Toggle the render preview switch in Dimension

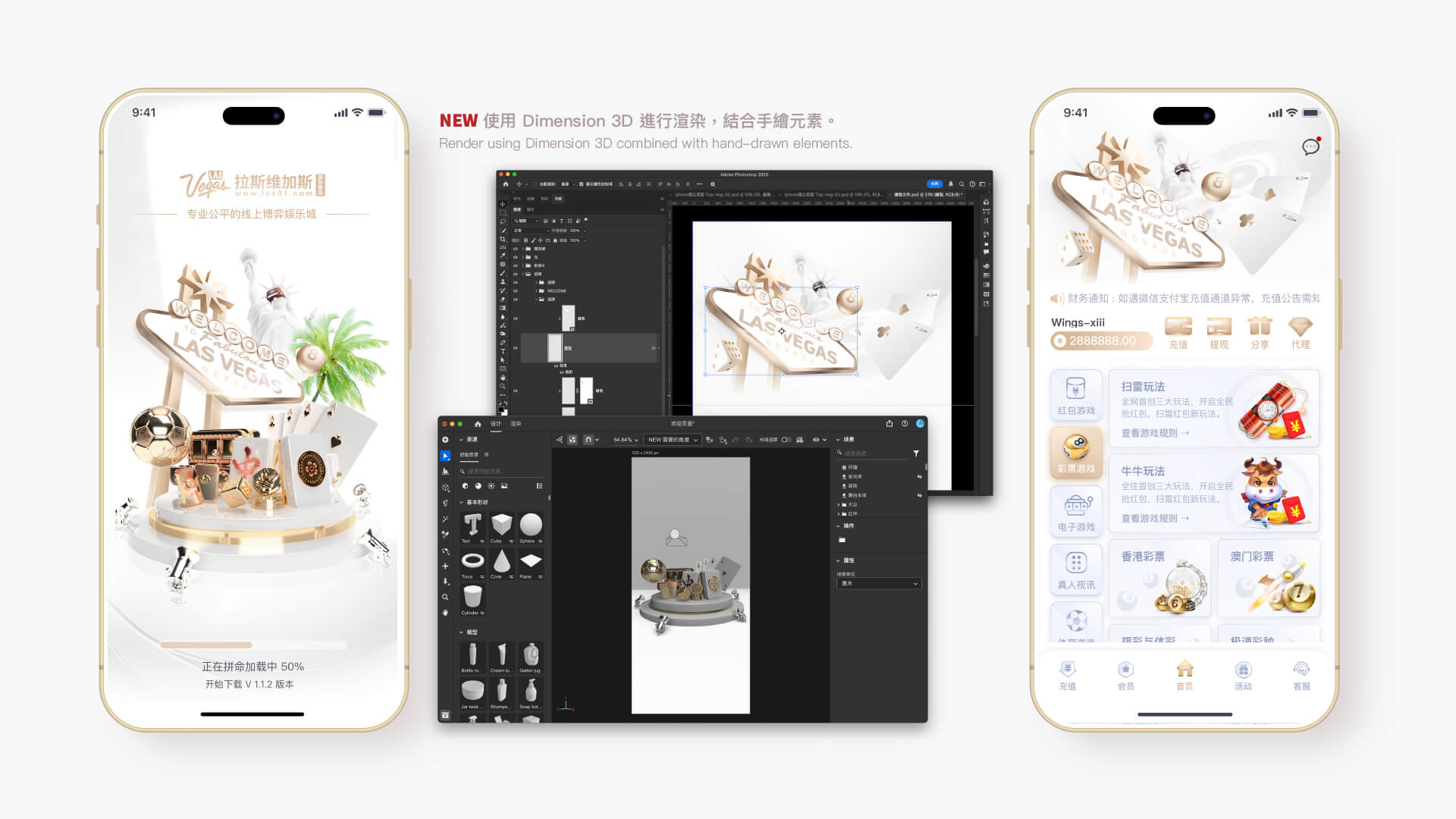(x=786, y=440)
